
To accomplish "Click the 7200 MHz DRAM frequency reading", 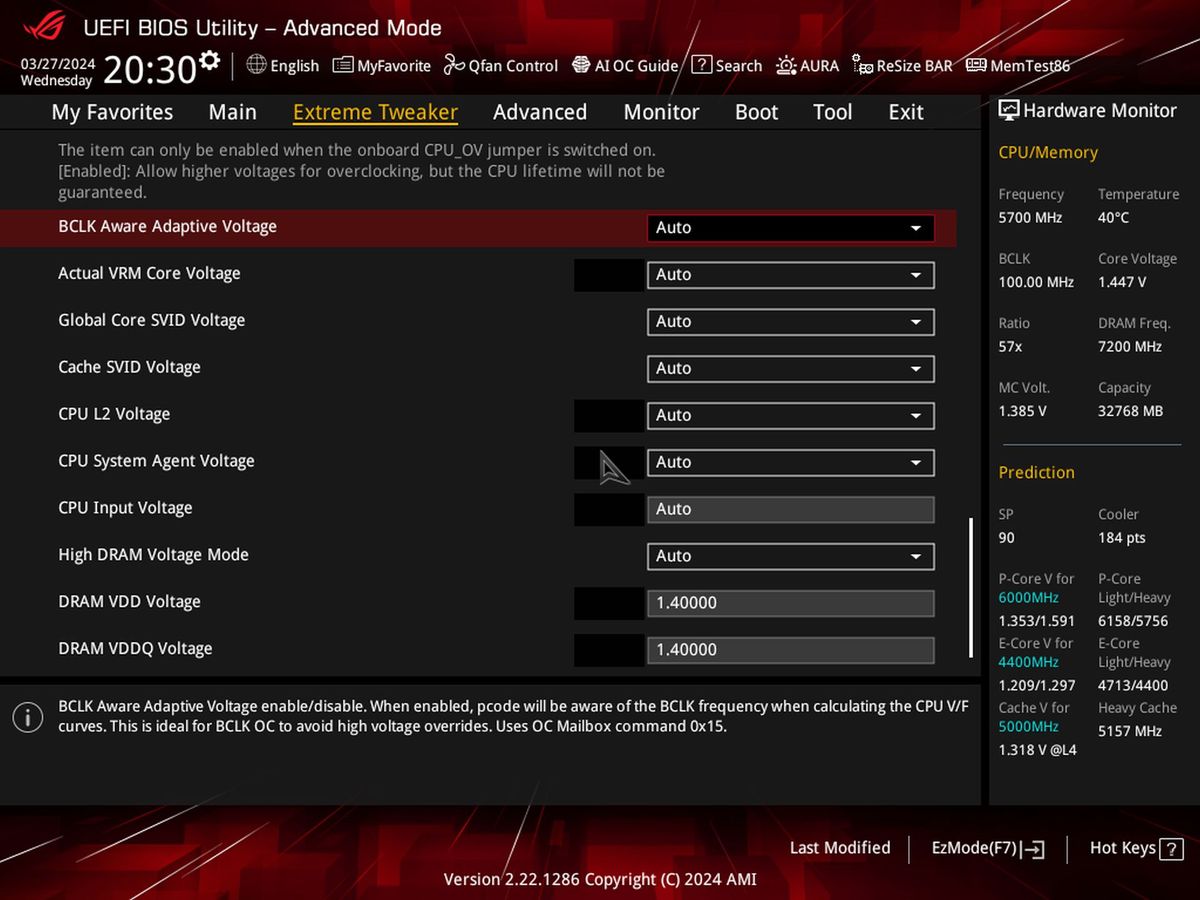I will pyautogui.click(x=1130, y=347).
